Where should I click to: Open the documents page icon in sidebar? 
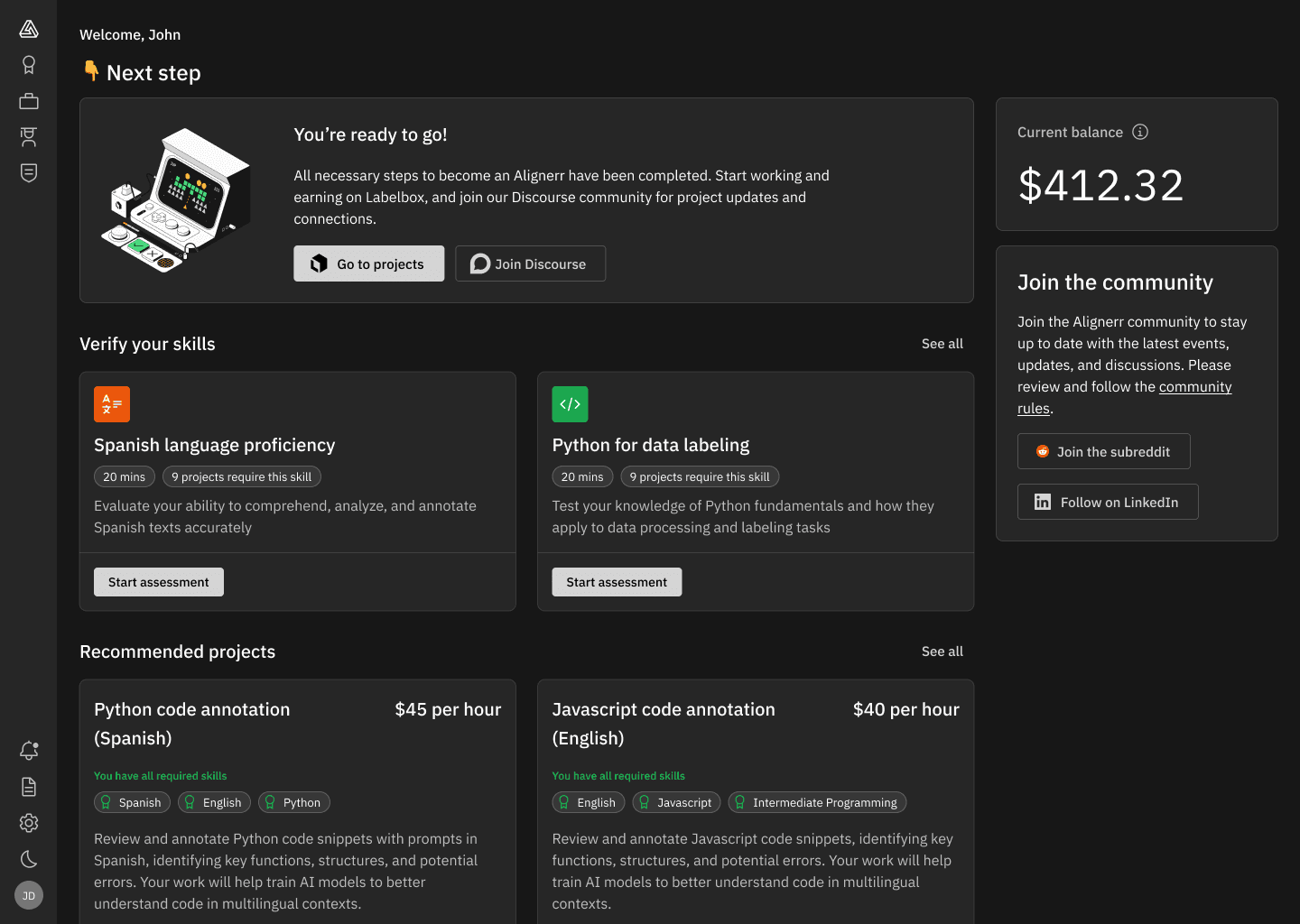point(29,787)
